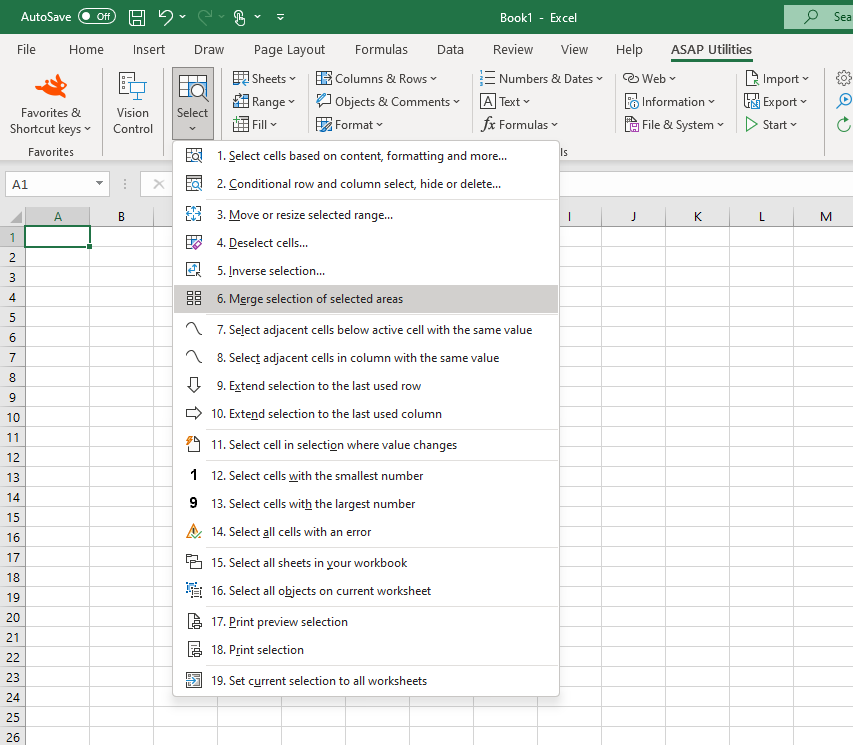Click the Move or resize selected range icon
The width and height of the screenshot is (853, 745).
coord(194,214)
